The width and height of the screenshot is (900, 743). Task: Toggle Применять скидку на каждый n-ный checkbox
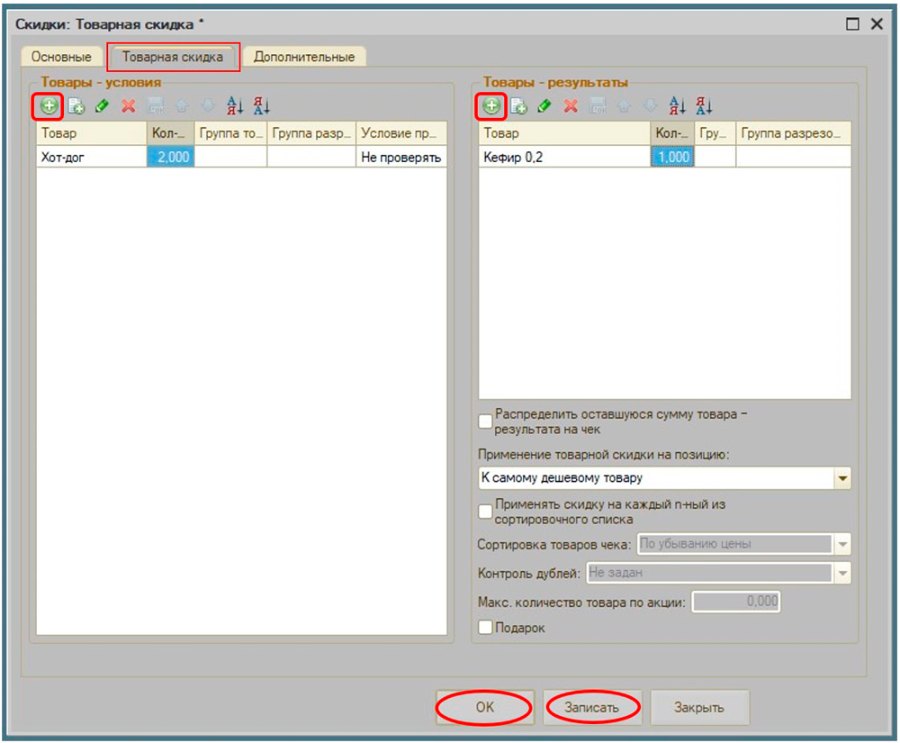(486, 512)
